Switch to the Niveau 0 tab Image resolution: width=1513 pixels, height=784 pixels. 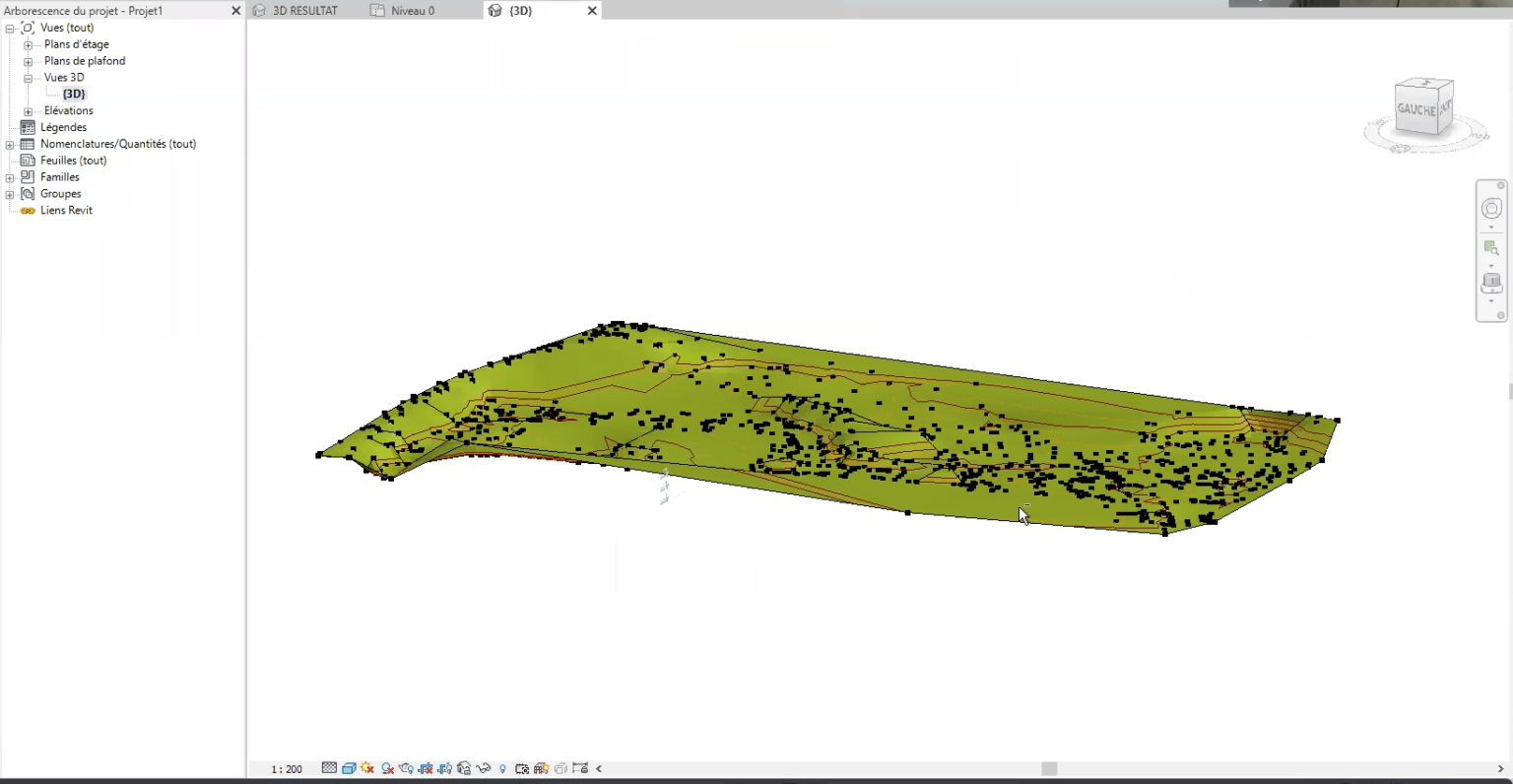pos(412,11)
